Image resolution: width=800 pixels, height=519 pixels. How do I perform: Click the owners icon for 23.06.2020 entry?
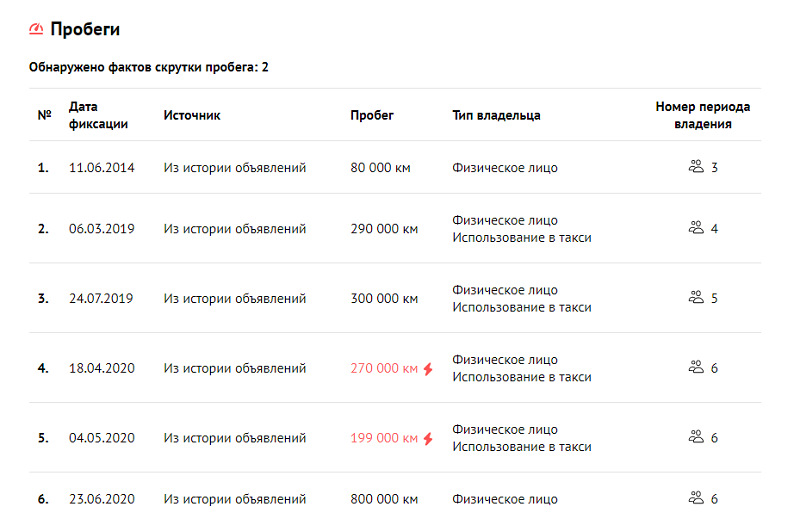click(x=696, y=498)
